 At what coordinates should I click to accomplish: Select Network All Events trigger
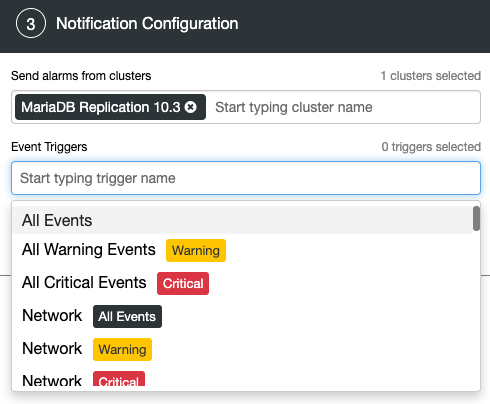click(x=242, y=316)
